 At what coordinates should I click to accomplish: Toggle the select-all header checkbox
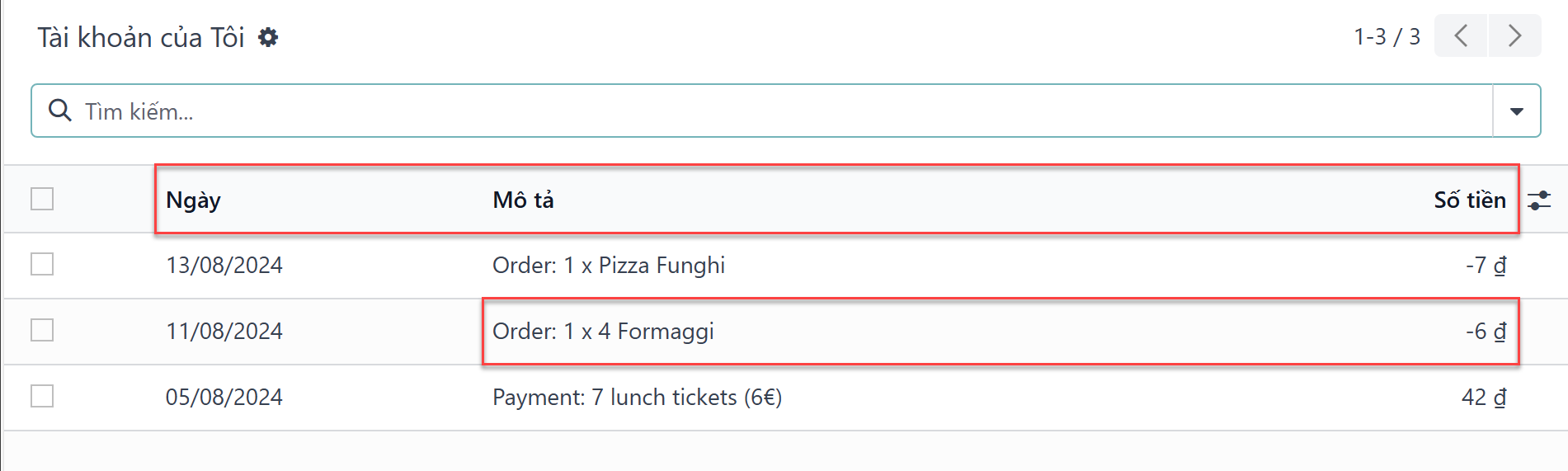(42, 199)
